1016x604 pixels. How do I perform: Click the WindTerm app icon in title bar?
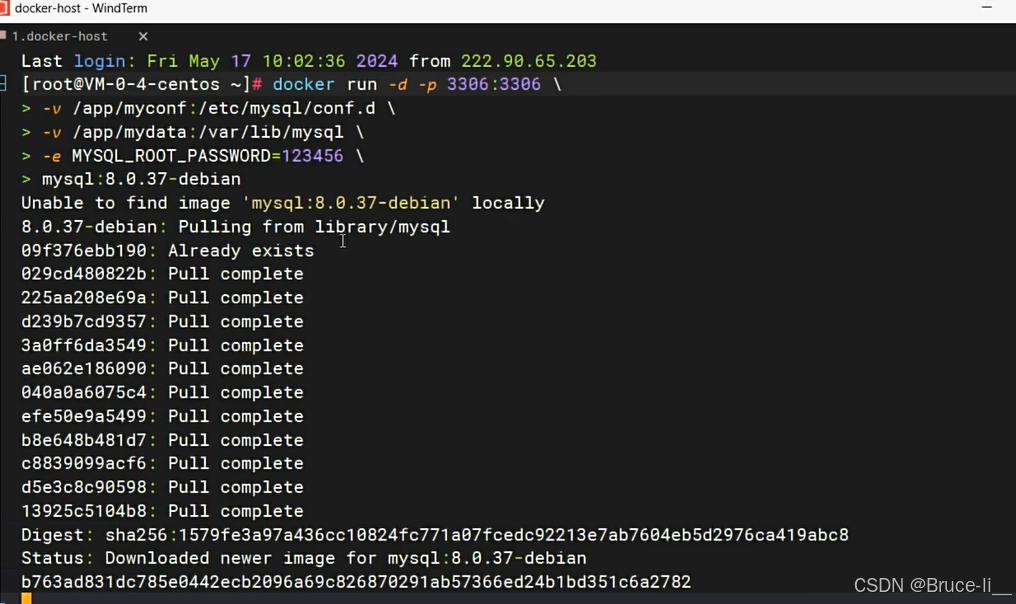click(5, 8)
